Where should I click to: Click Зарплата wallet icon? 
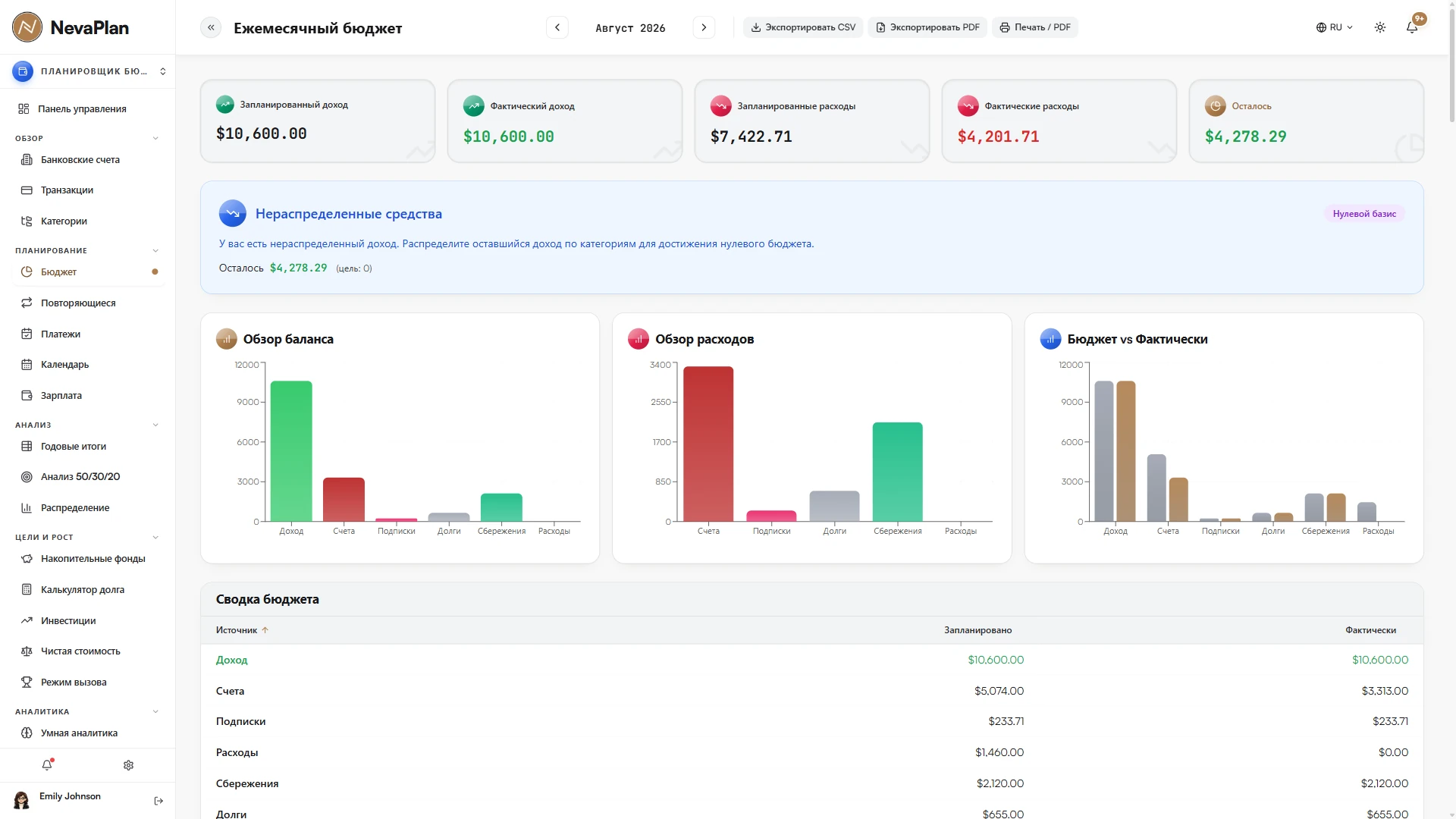(x=27, y=395)
